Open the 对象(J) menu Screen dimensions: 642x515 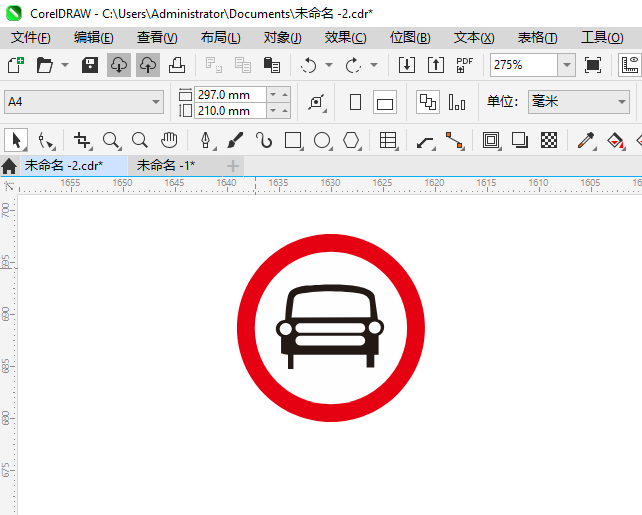point(283,38)
